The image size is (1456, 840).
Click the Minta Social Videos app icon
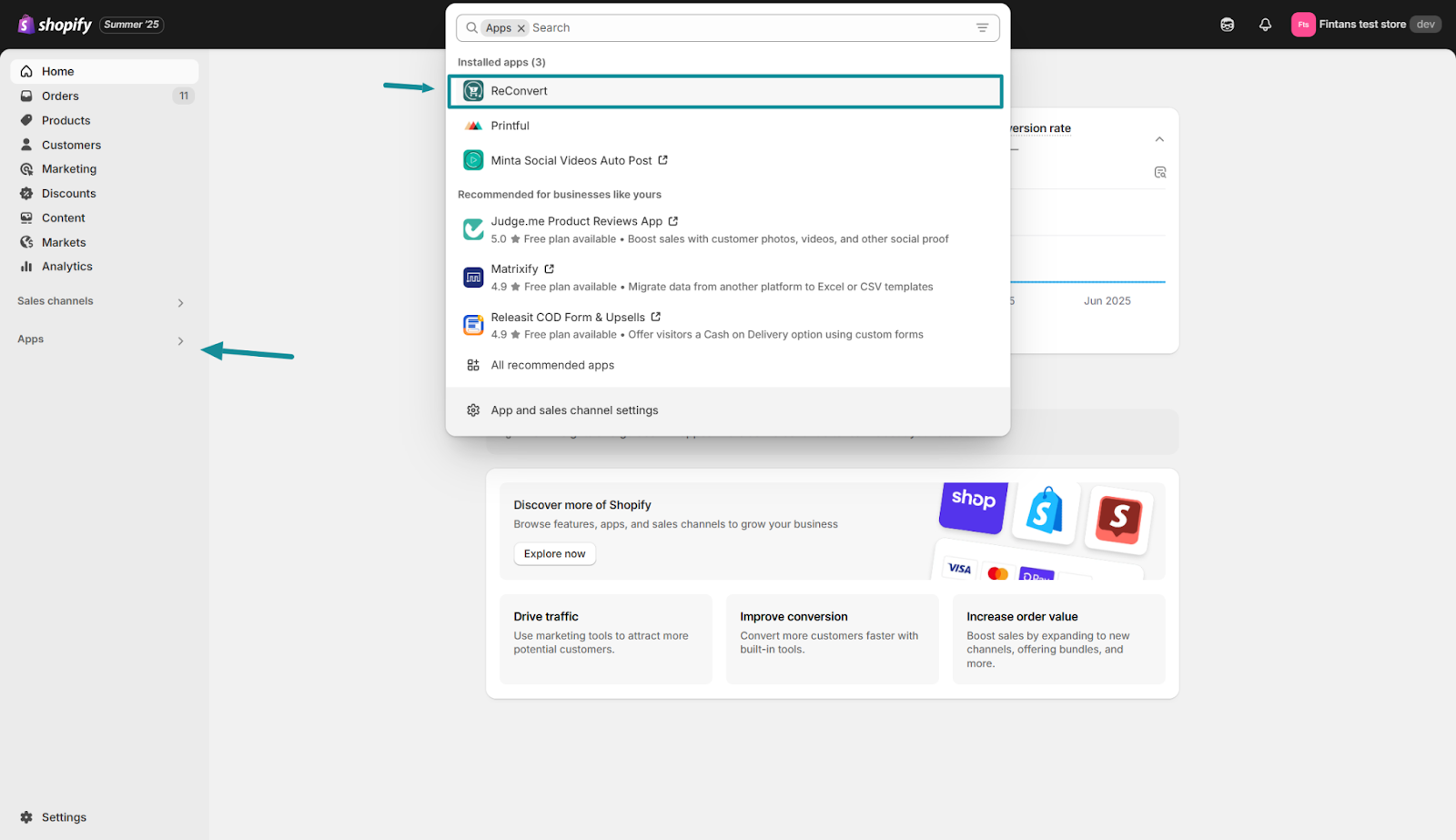(473, 160)
